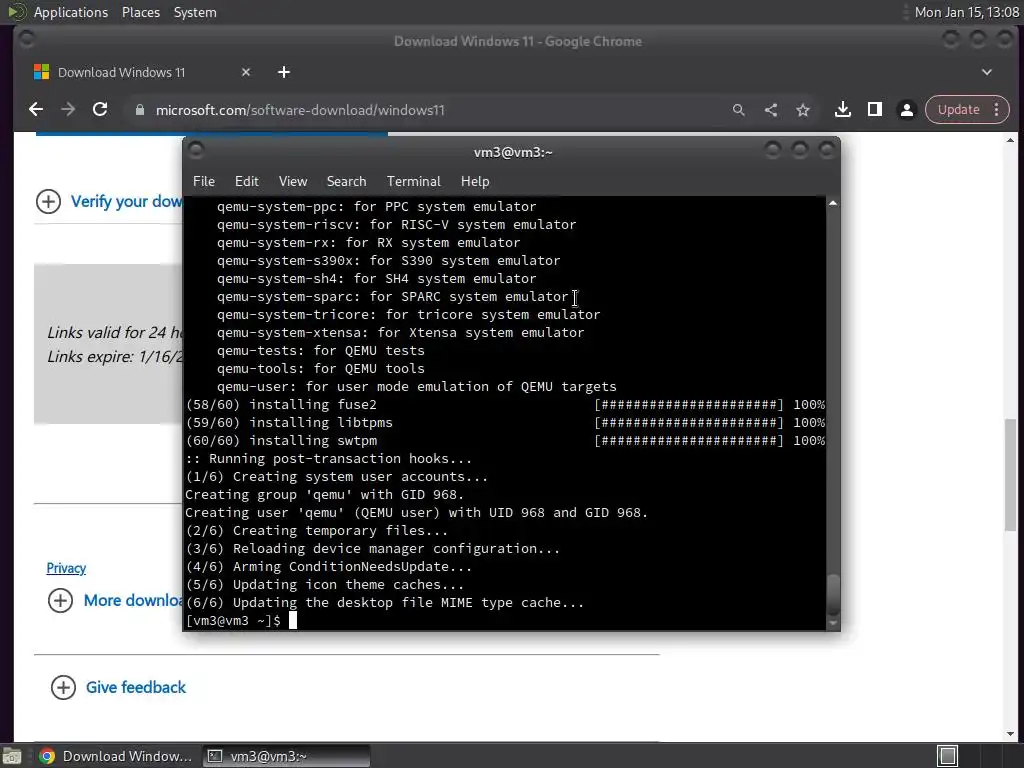Expand Verify your download section
This screenshot has width=1024, height=768.
[x=48, y=201]
